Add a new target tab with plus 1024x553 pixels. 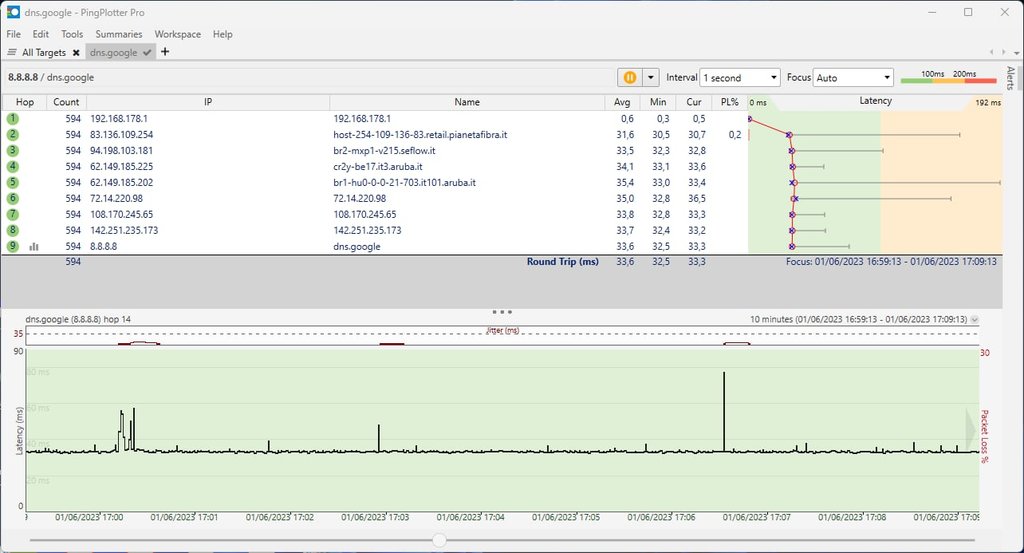coord(165,52)
